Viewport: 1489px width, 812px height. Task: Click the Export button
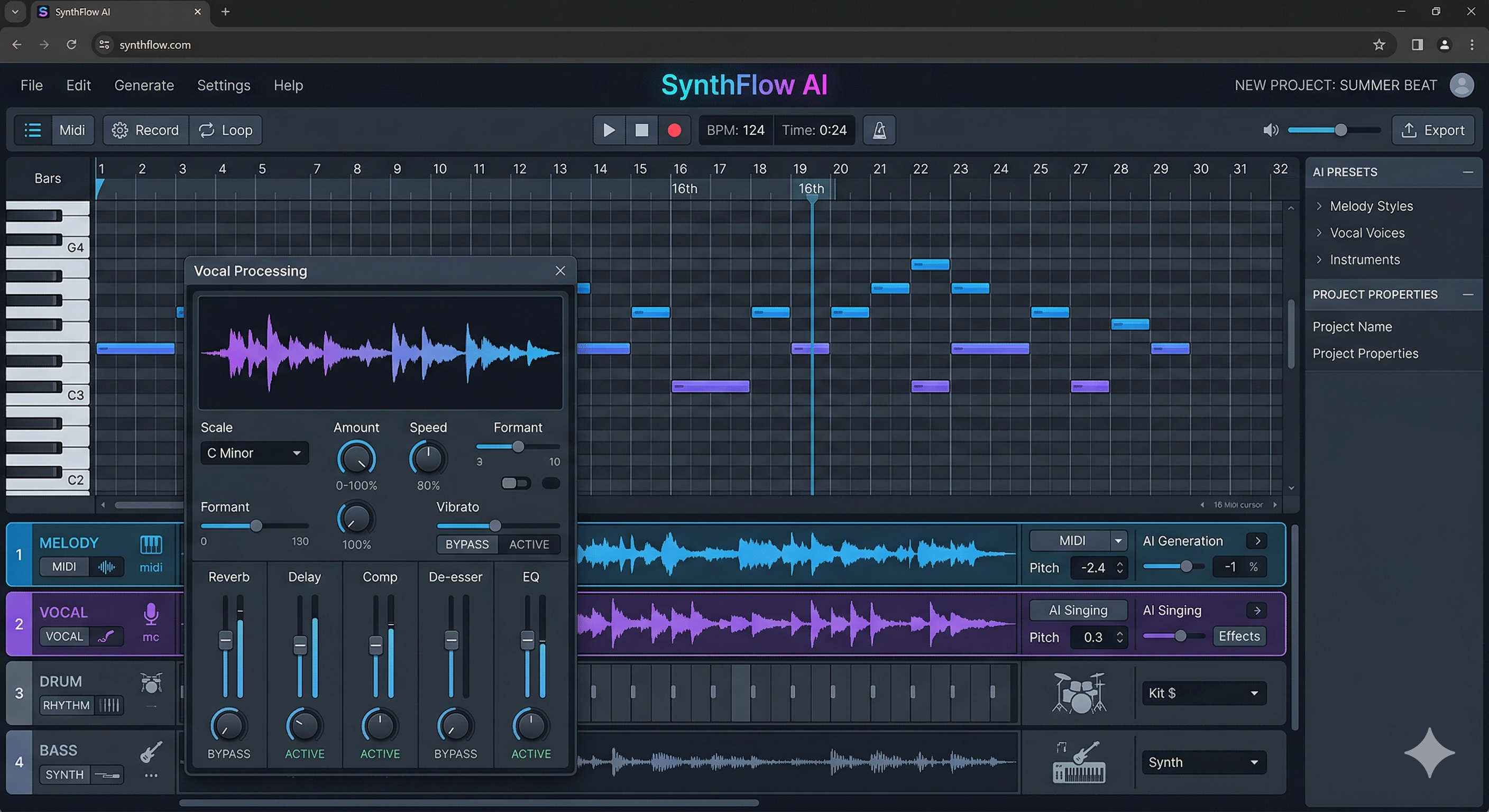pyautogui.click(x=1434, y=130)
